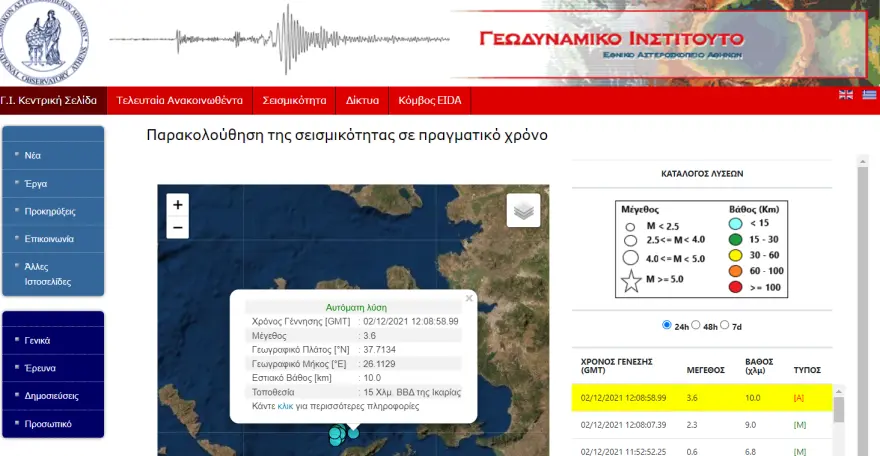The height and width of the screenshot is (456, 880).
Task: Click the National Observatory of Athens logo
Action: (45, 42)
